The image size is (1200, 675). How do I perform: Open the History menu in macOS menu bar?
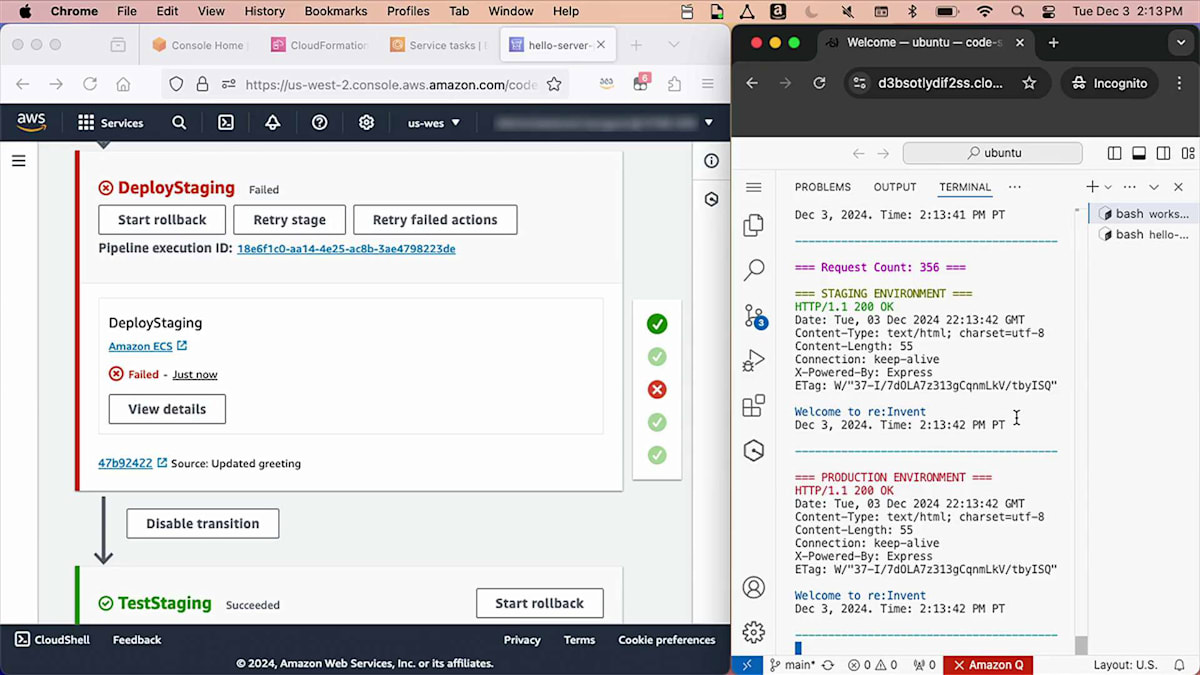[x=264, y=11]
